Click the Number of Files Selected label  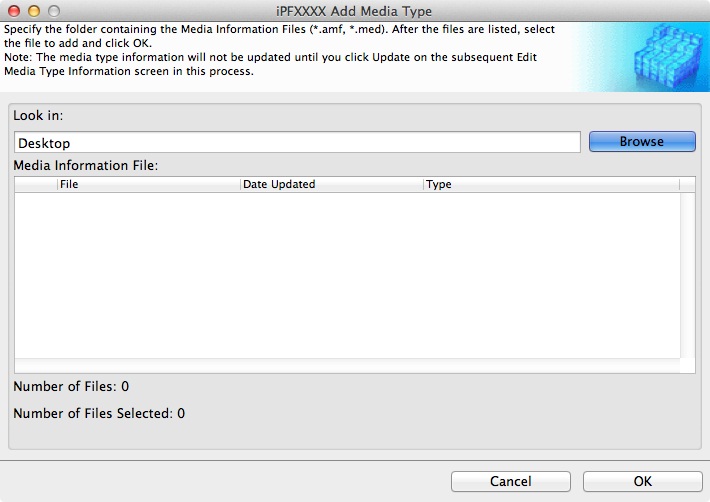click(99, 413)
